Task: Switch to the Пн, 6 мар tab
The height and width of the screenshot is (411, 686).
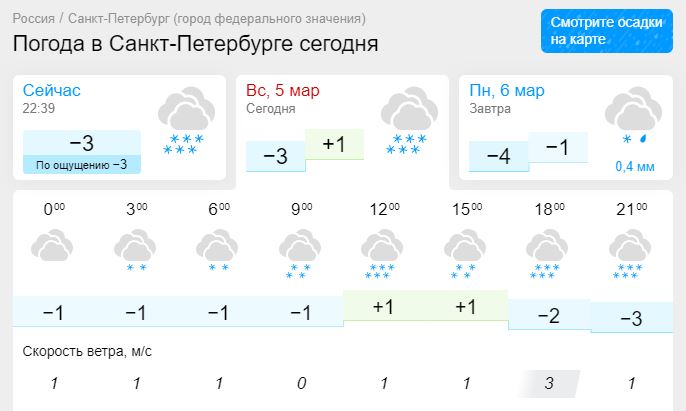Action: click(566, 127)
